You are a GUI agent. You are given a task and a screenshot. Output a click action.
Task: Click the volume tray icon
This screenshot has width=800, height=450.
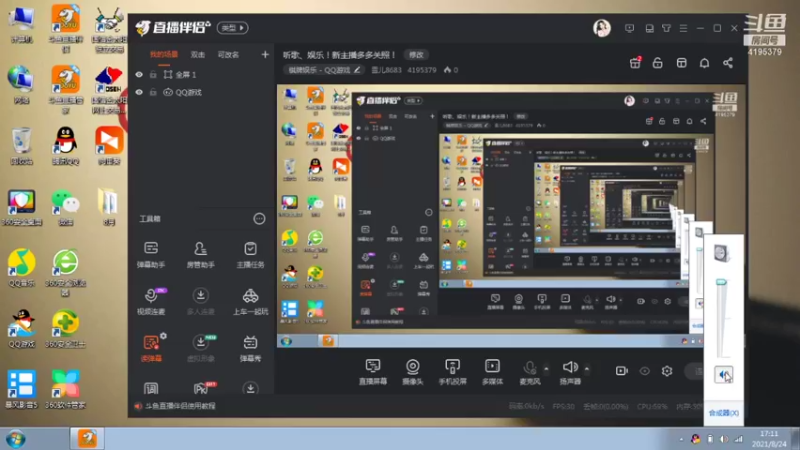click(724, 439)
